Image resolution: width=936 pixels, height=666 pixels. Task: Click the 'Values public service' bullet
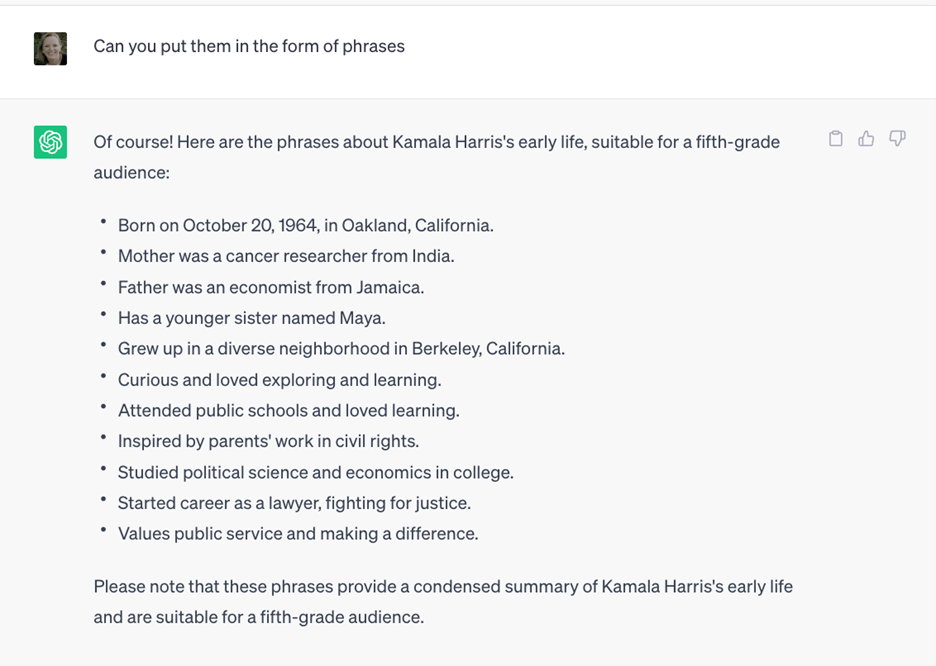(x=298, y=534)
